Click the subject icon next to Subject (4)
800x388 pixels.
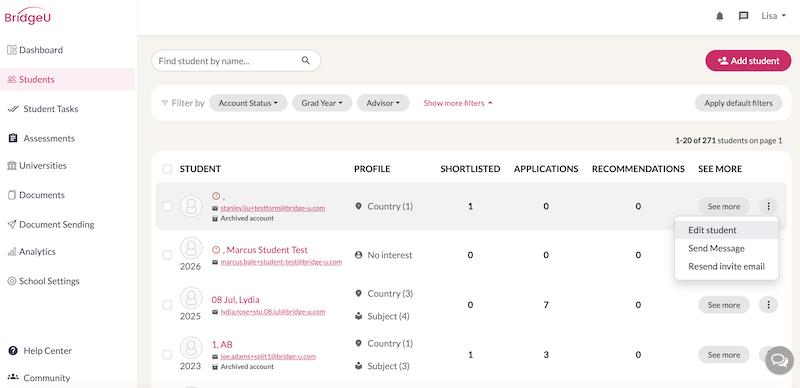click(x=358, y=317)
